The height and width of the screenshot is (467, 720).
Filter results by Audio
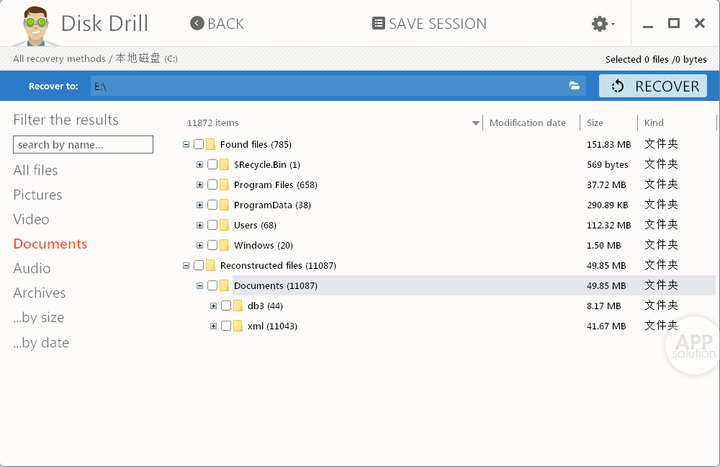tap(32, 268)
